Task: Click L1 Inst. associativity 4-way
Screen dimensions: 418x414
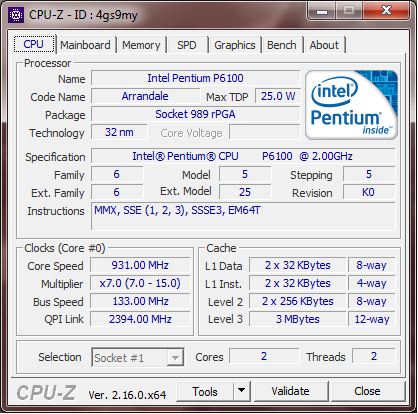Action: pos(372,283)
